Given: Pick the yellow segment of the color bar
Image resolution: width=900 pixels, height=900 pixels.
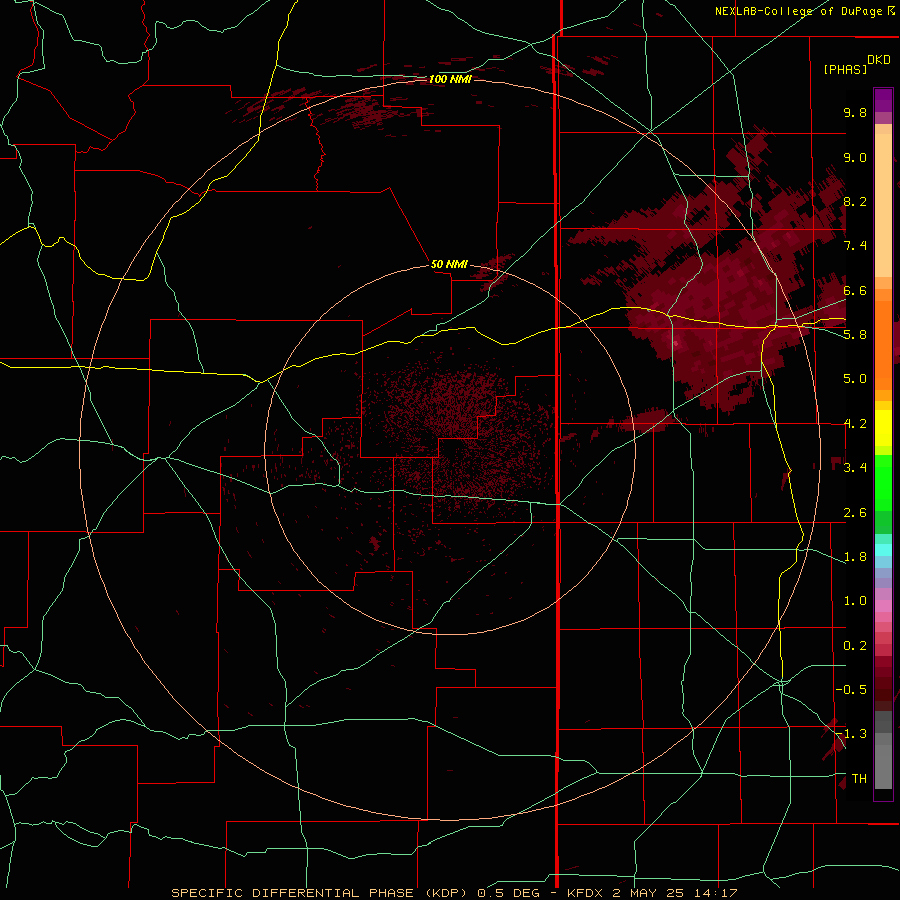Looking at the screenshot, I should (883, 428).
